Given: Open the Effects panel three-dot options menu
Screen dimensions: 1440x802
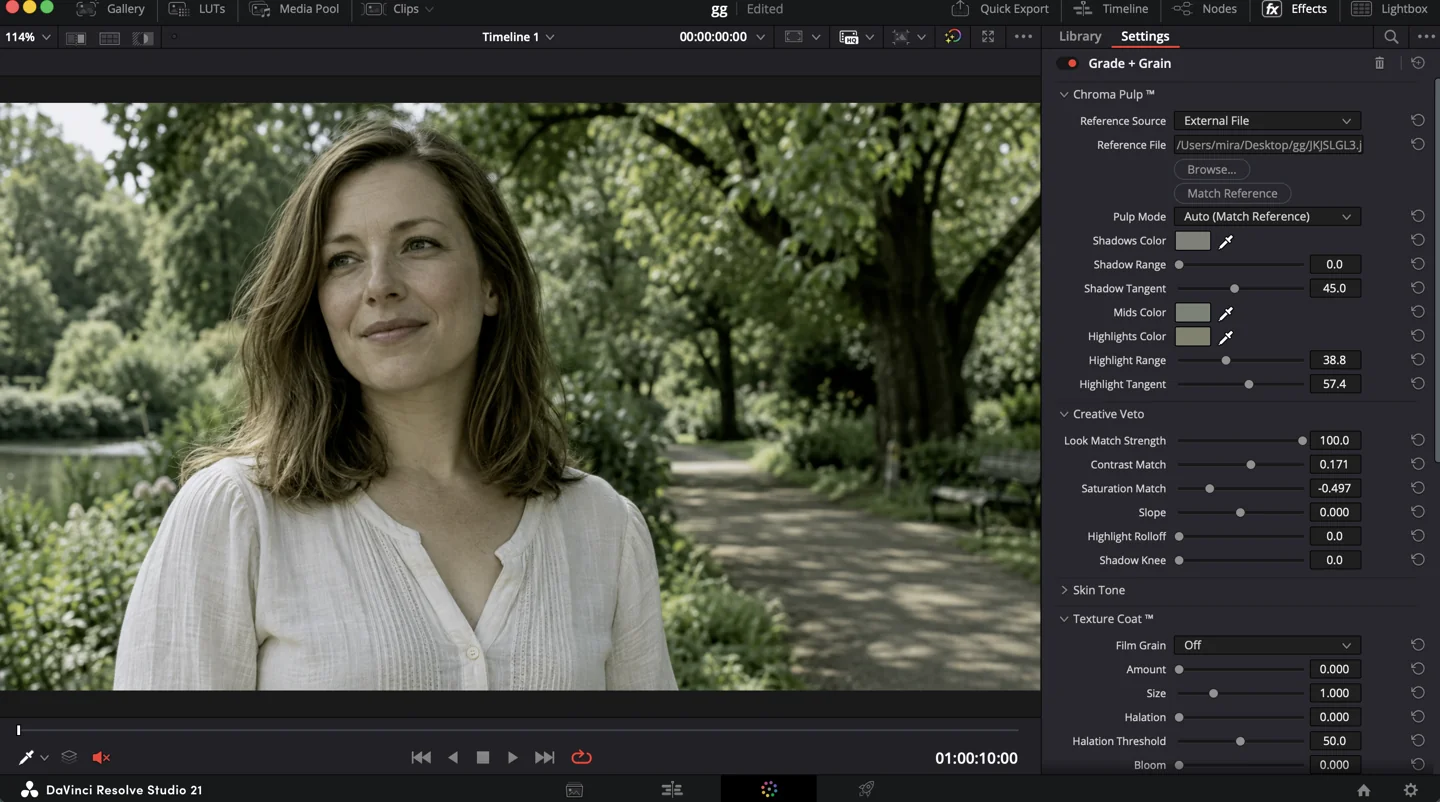Looking at the screenshot, I should [1426, 37].
